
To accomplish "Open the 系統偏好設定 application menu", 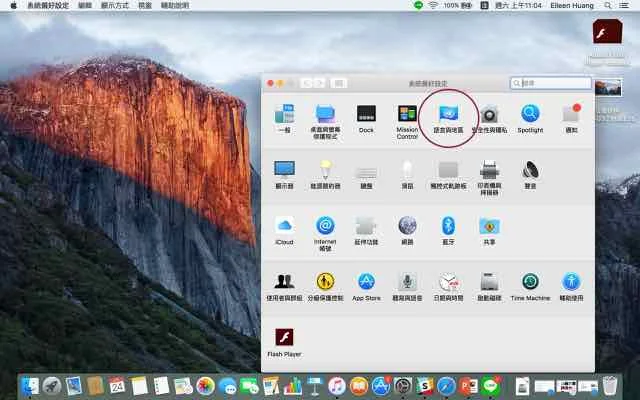I will tap(48, 5).
